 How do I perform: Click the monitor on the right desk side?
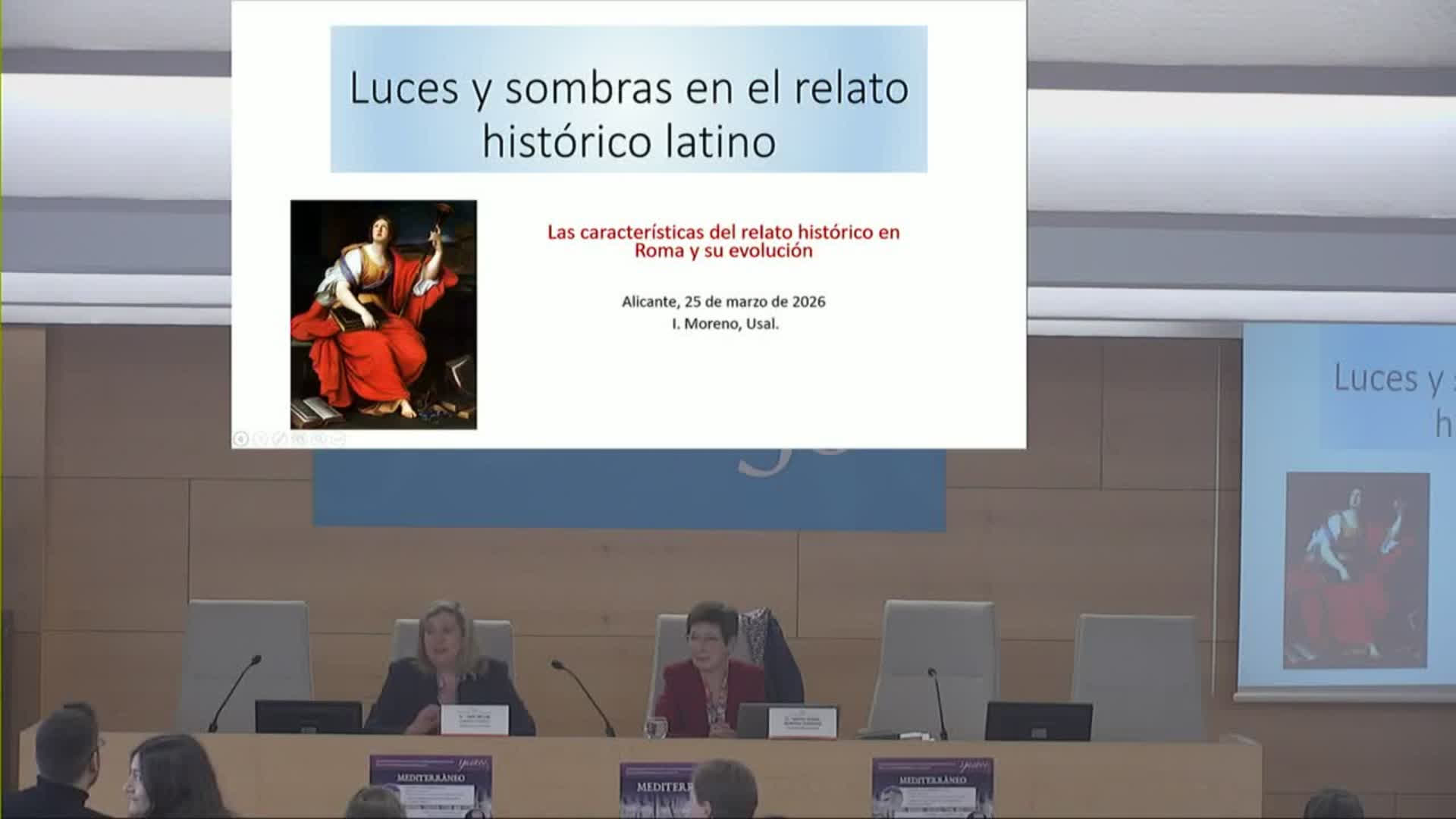click(1038, 720)
